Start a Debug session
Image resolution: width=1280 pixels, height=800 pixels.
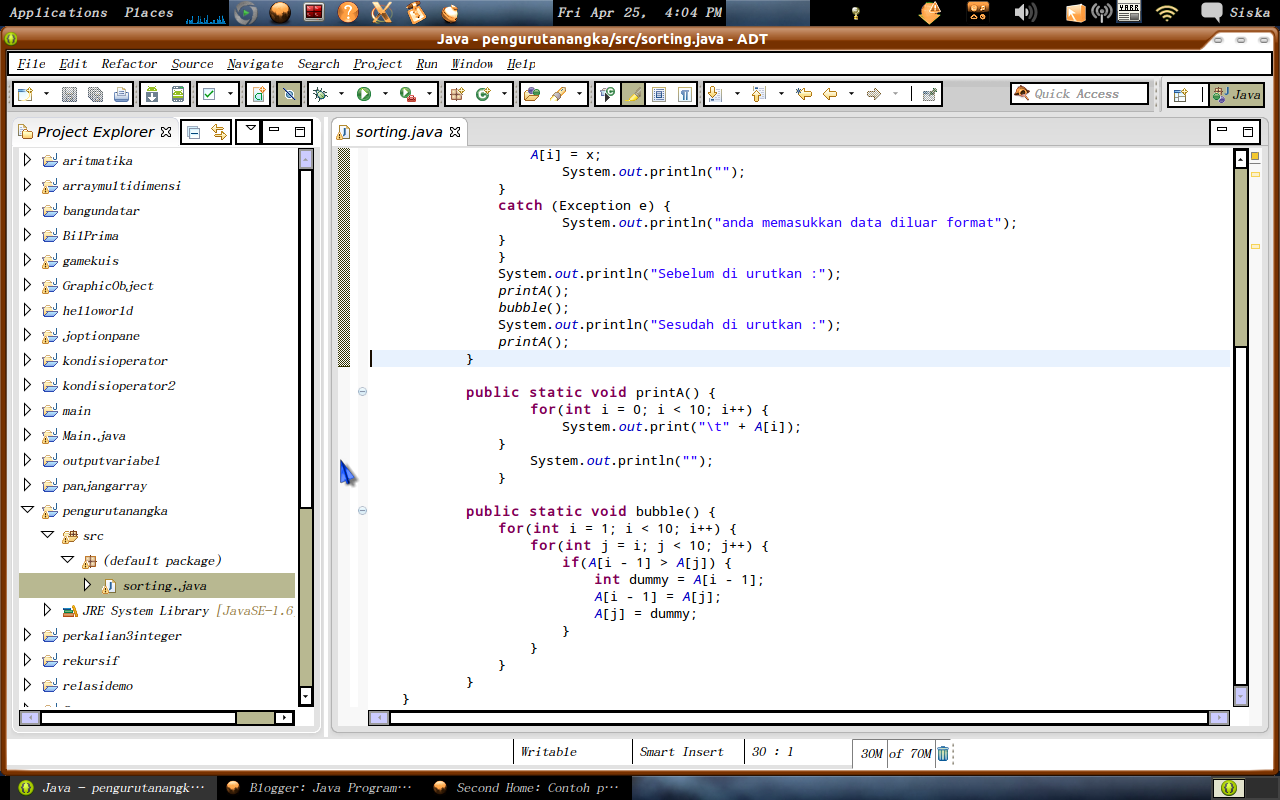(x=318, y=93)
